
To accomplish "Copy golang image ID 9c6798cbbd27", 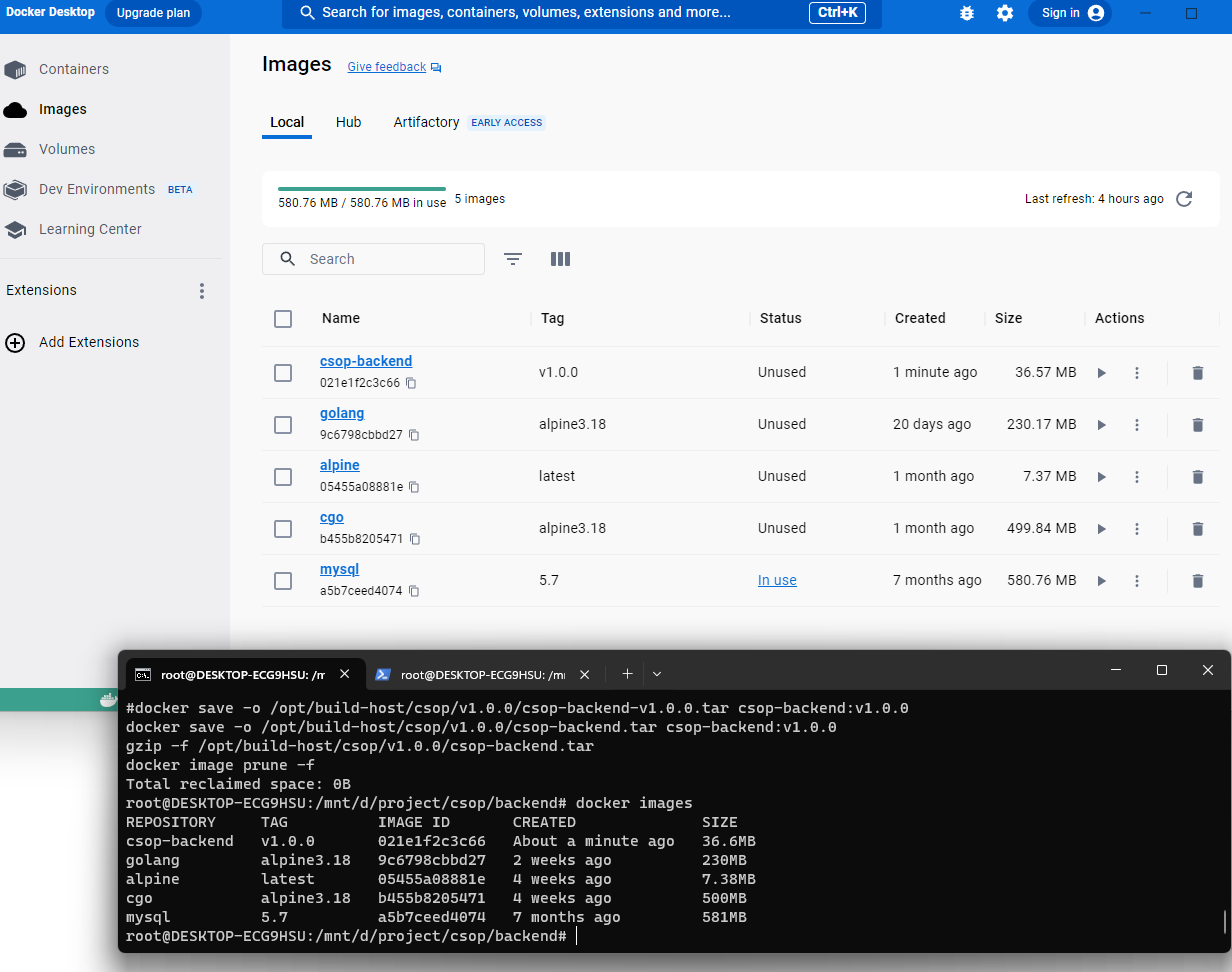I will (x=414, y=435).
